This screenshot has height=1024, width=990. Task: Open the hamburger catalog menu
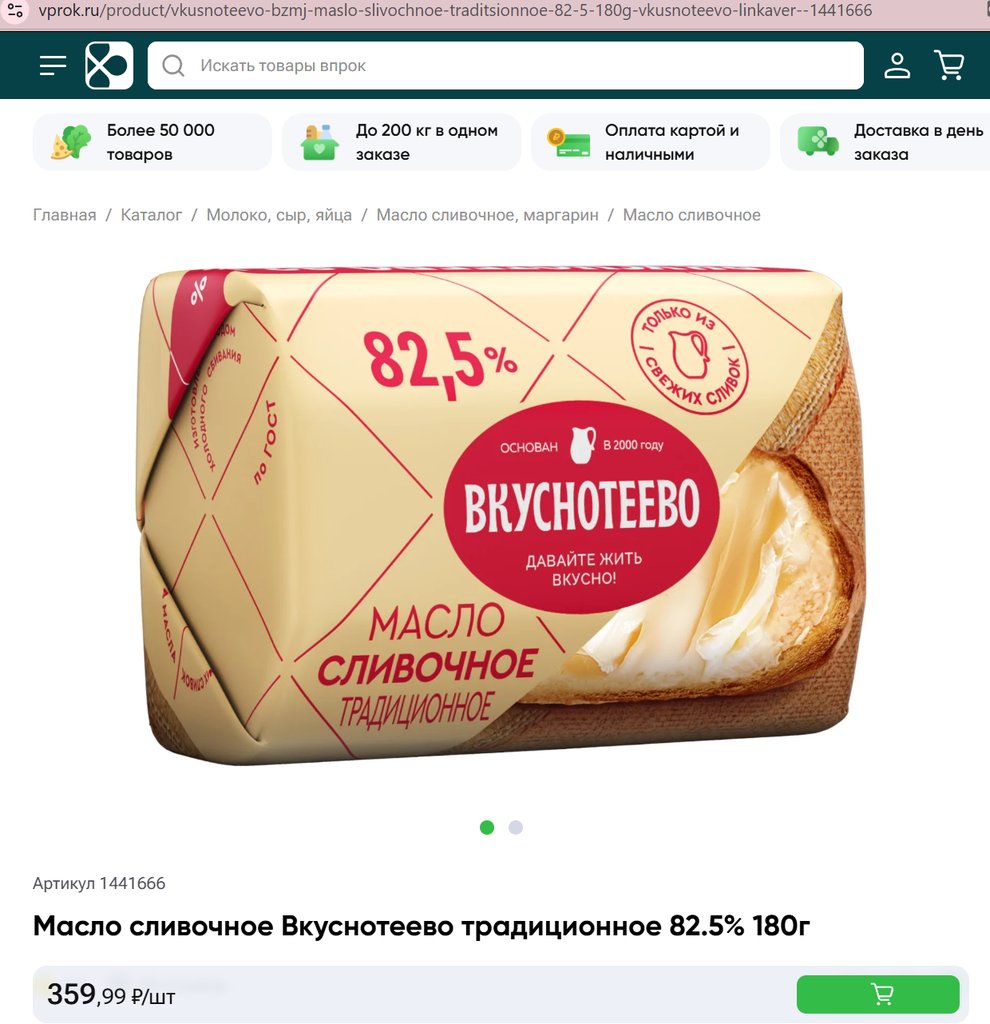(x=53, y=65)
